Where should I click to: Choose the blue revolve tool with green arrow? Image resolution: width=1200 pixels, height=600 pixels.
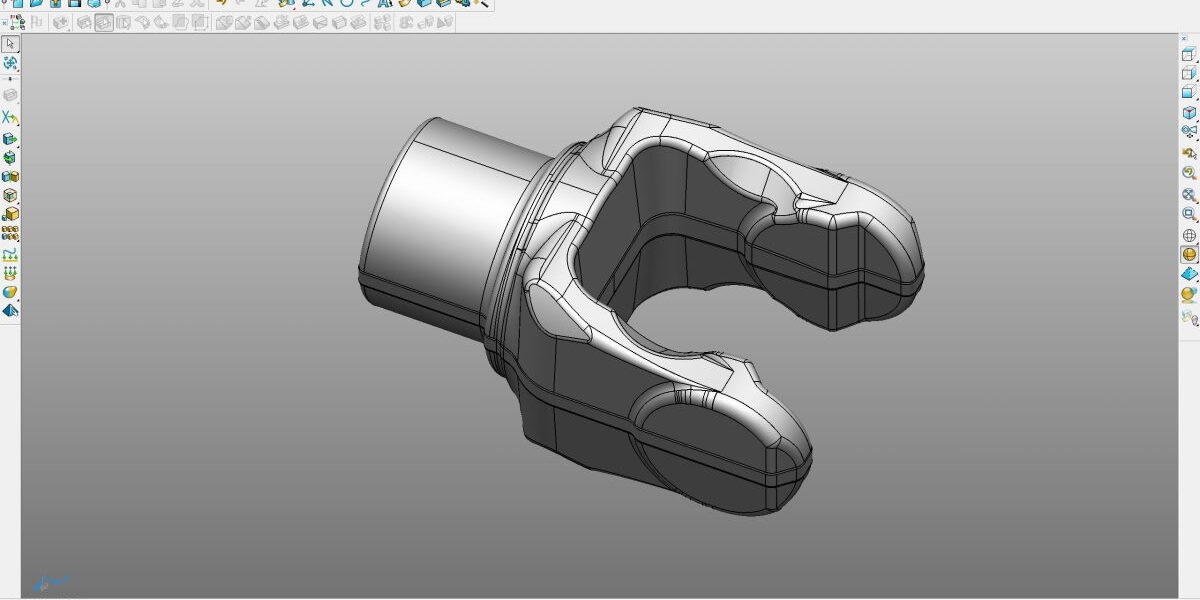(10, 158)
